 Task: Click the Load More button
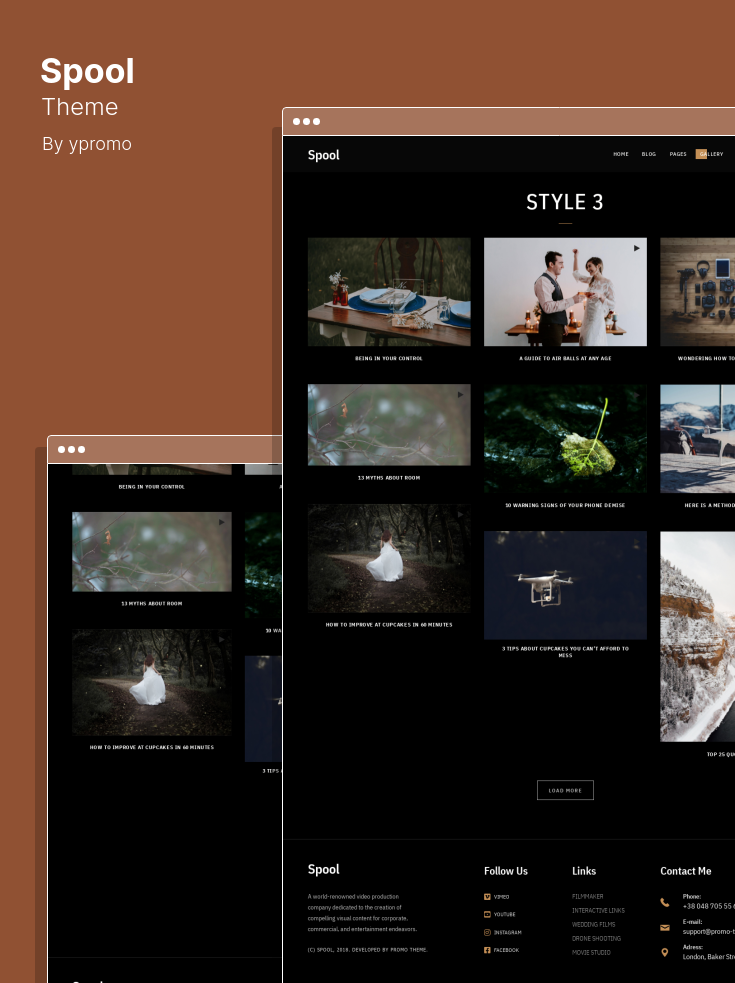tap(565, 791)
